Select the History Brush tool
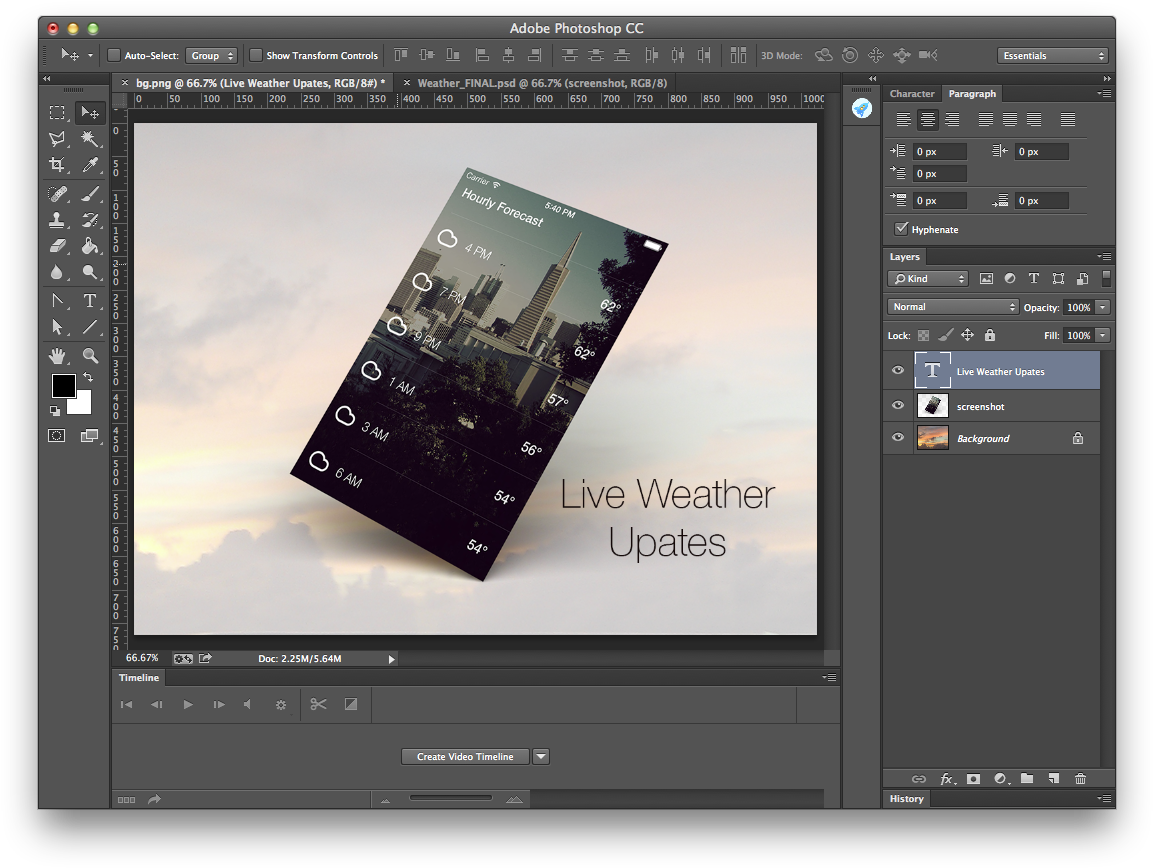Image resolution: width=1153 pixels, height=868 pixels. (x=90, y=219)
